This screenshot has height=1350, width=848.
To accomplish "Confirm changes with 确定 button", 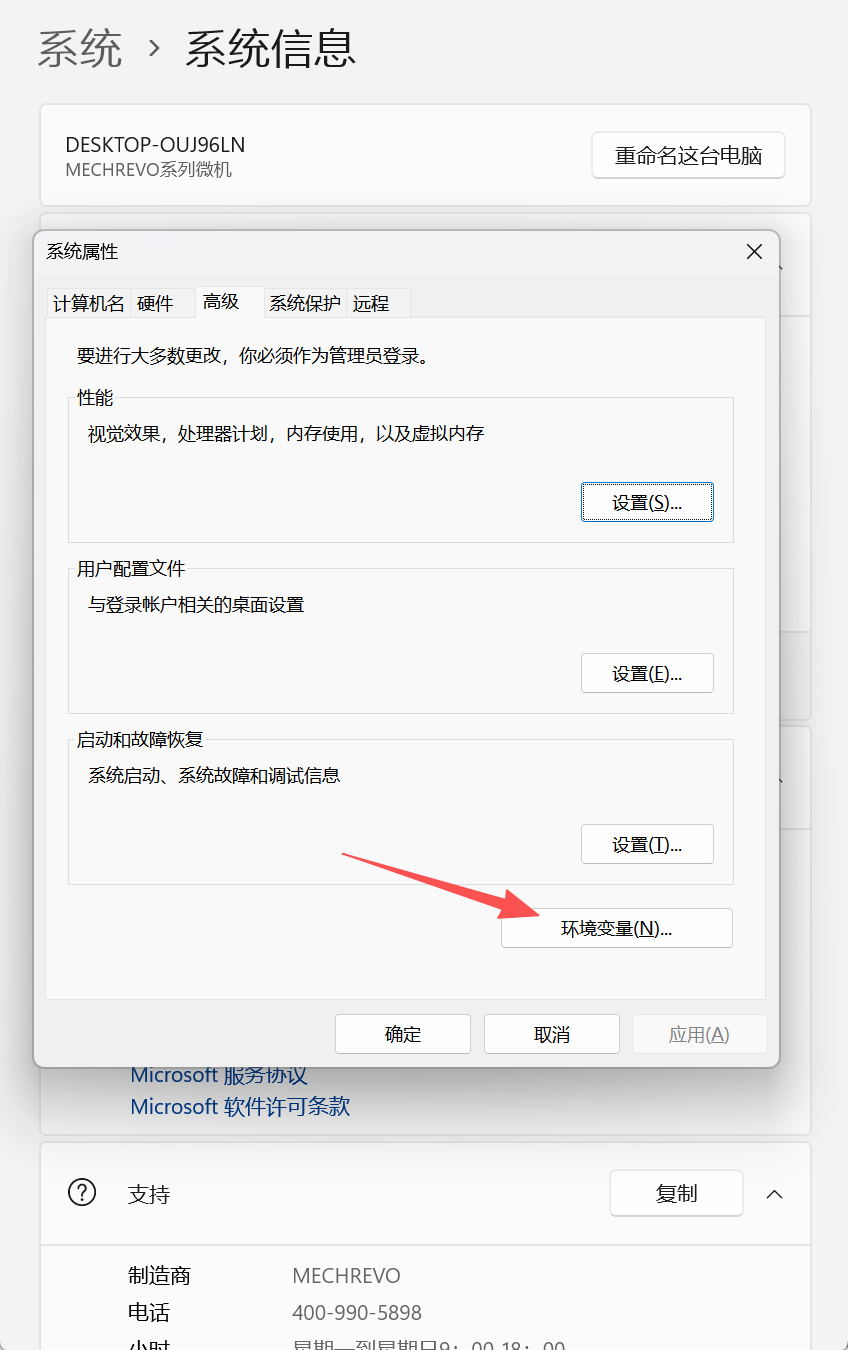I will [x=402, y=1033].
